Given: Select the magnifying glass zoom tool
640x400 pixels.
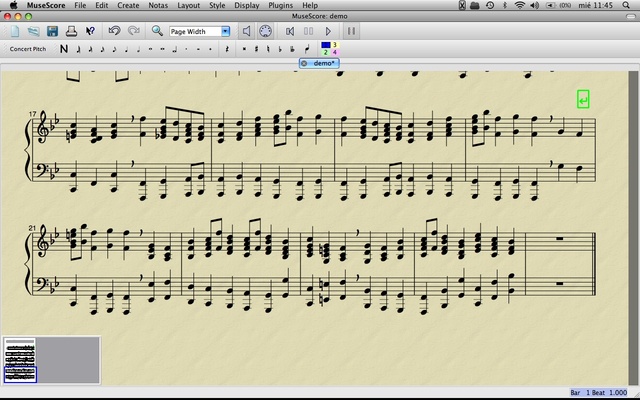Looking at the screenshot, I should click(x=157, y=31).
